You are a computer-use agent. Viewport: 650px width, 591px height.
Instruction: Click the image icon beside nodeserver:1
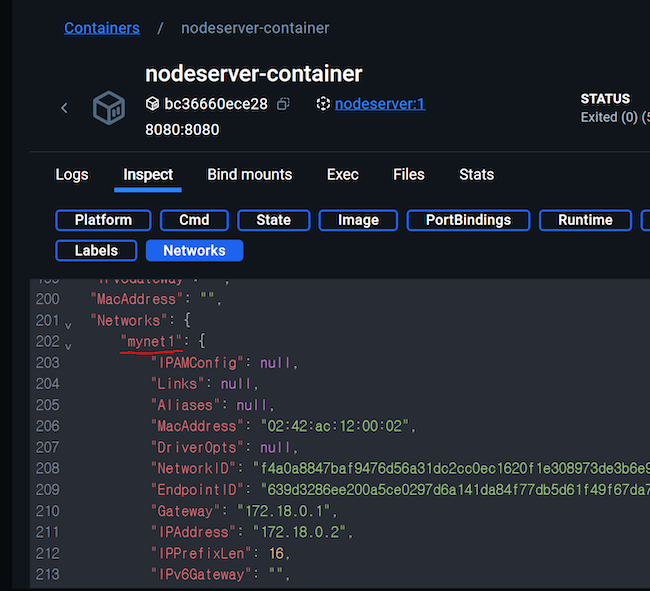coord(323,104)
